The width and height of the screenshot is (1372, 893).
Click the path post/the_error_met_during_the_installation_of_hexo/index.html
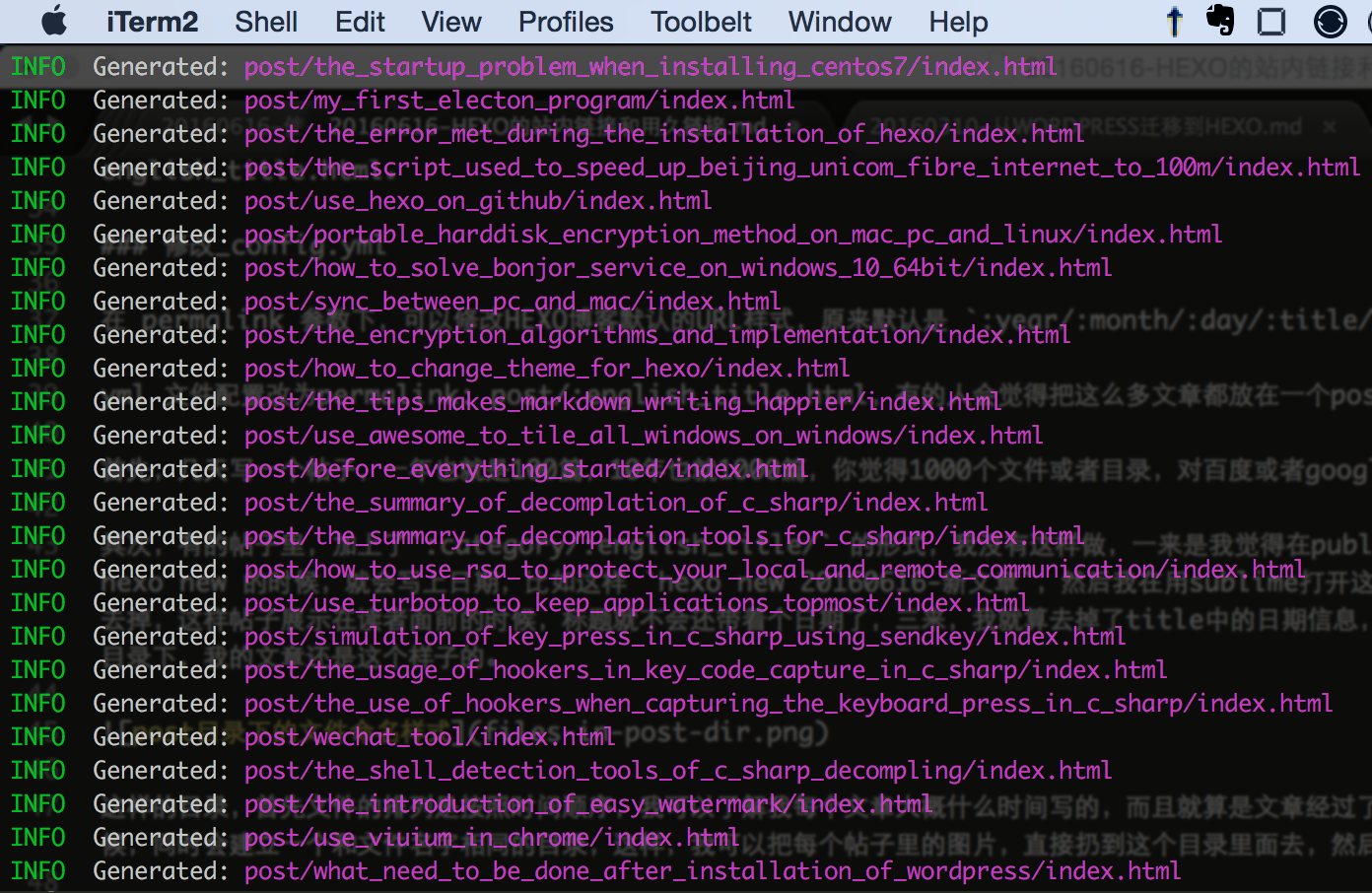click(664, 134)
